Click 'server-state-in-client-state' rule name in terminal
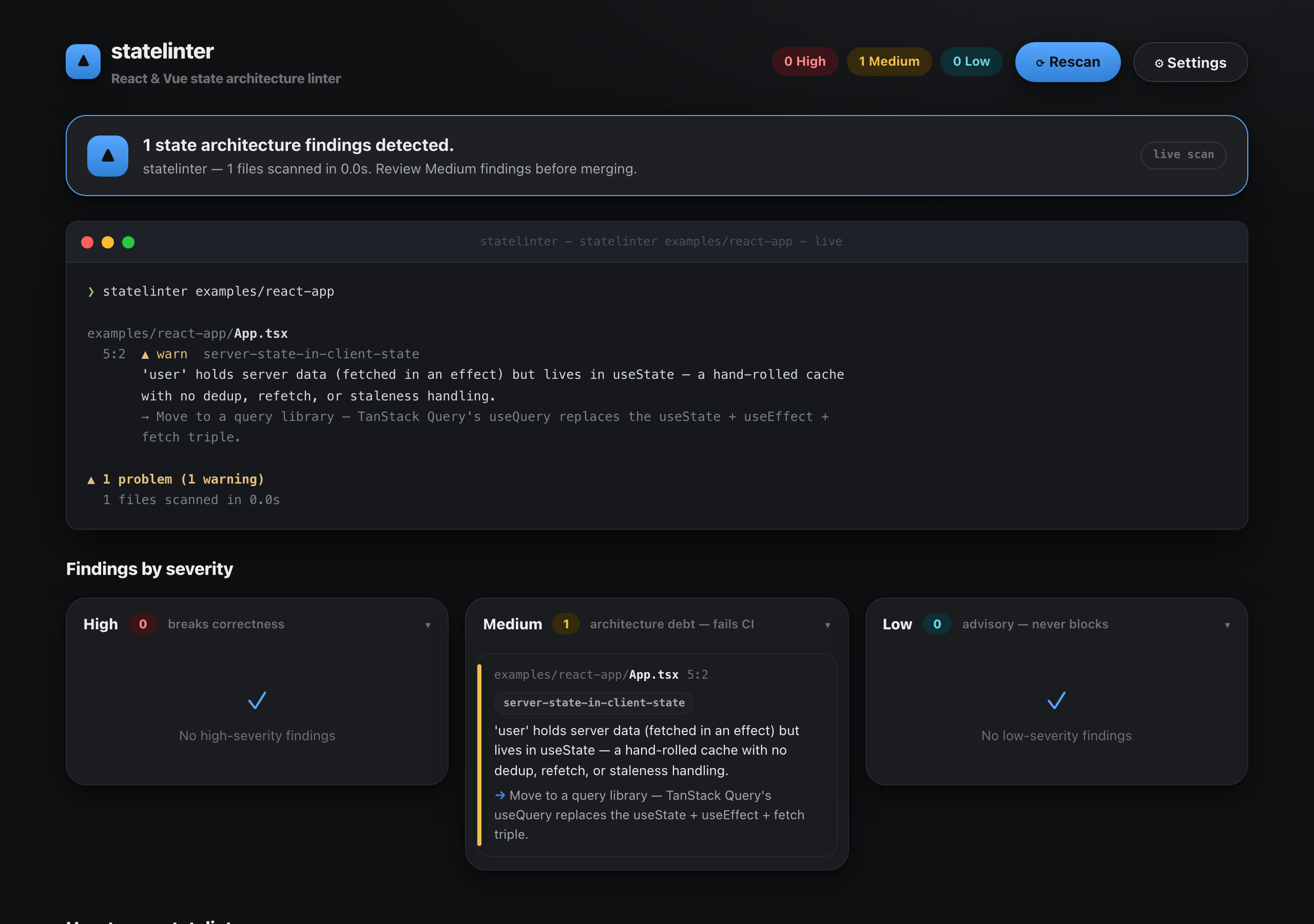 pyautogui.click(x=312, y=354)
